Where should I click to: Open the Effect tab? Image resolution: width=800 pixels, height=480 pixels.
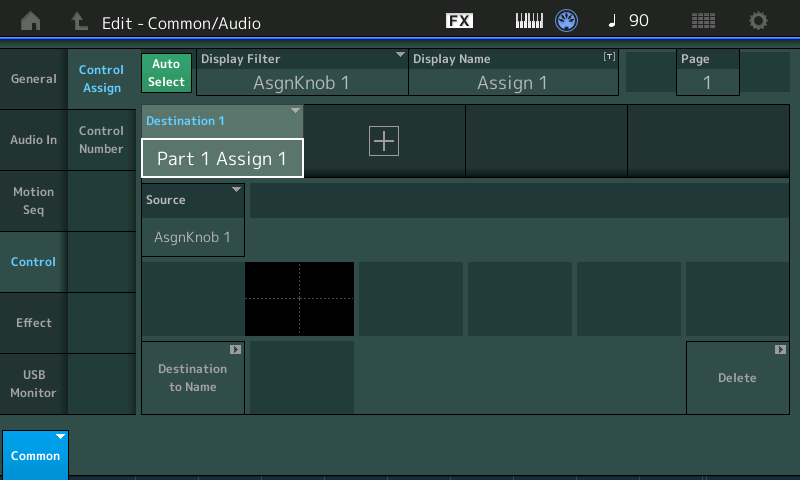point(34,323)
